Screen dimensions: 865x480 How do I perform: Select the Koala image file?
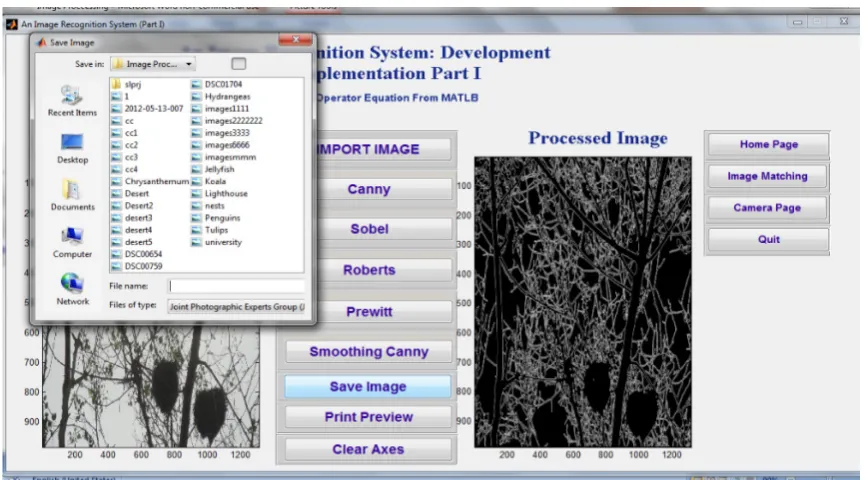point(209,182)
